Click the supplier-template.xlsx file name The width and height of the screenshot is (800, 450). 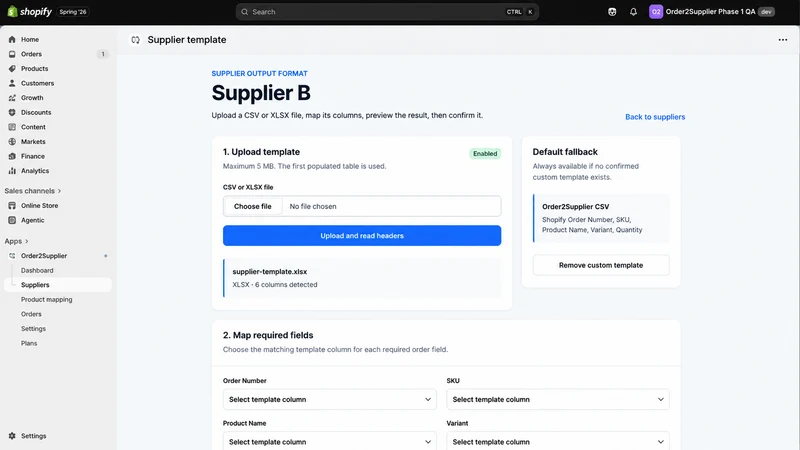(269, 272)
